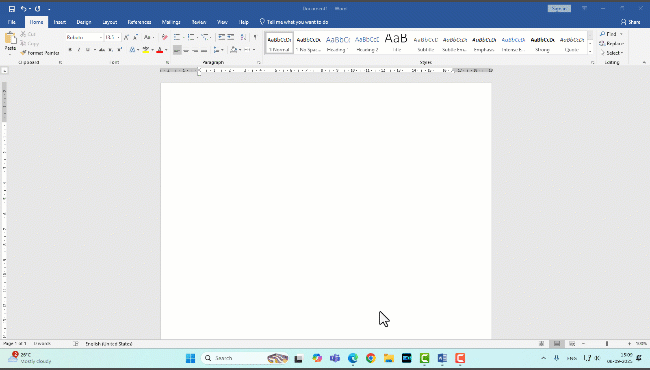Click the Paste clipboard icon
The width and height of the screenshot is (650, 370).
click(x=10, y=38)
